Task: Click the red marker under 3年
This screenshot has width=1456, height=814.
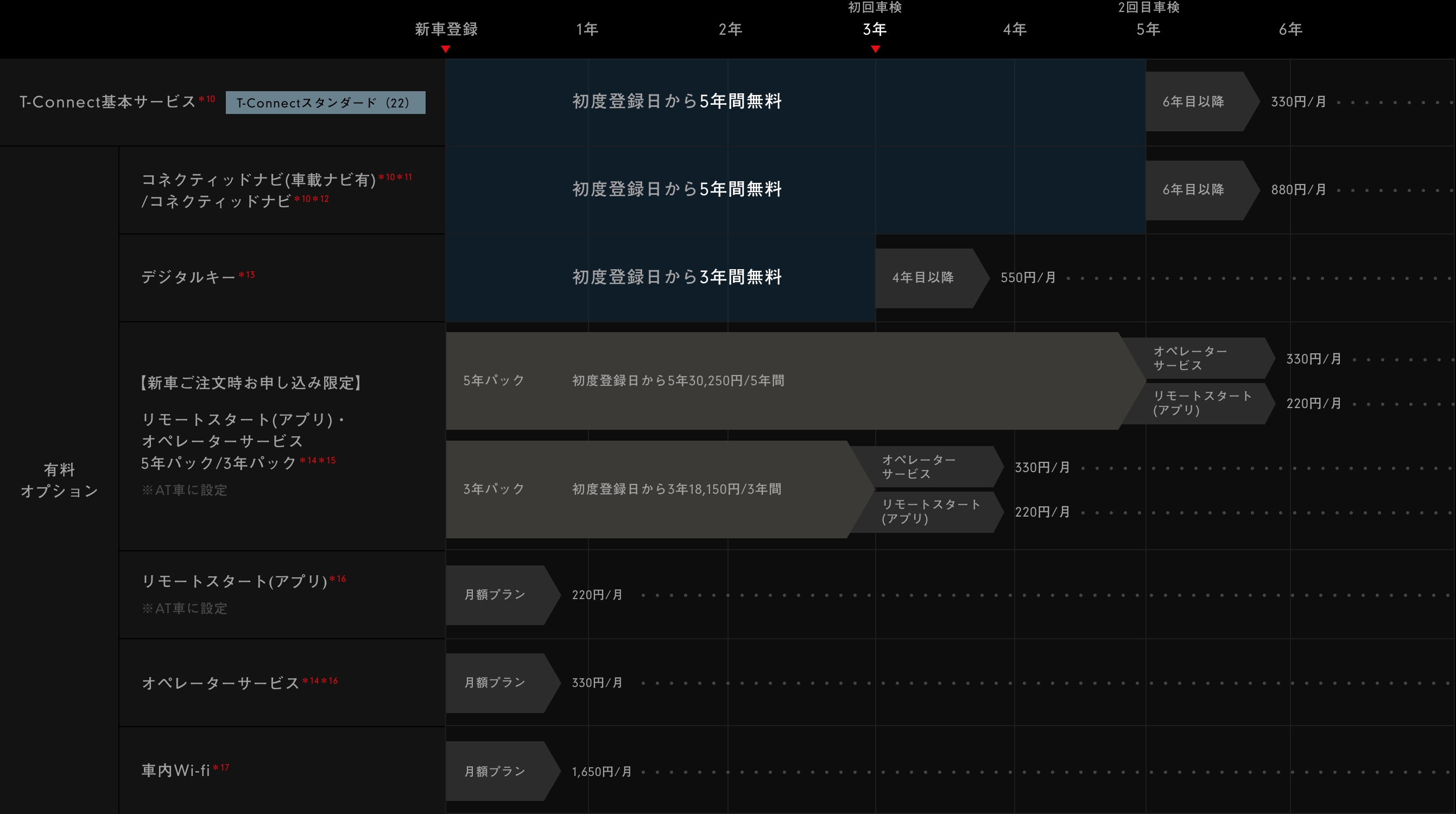Action: (x=876, y=50)
